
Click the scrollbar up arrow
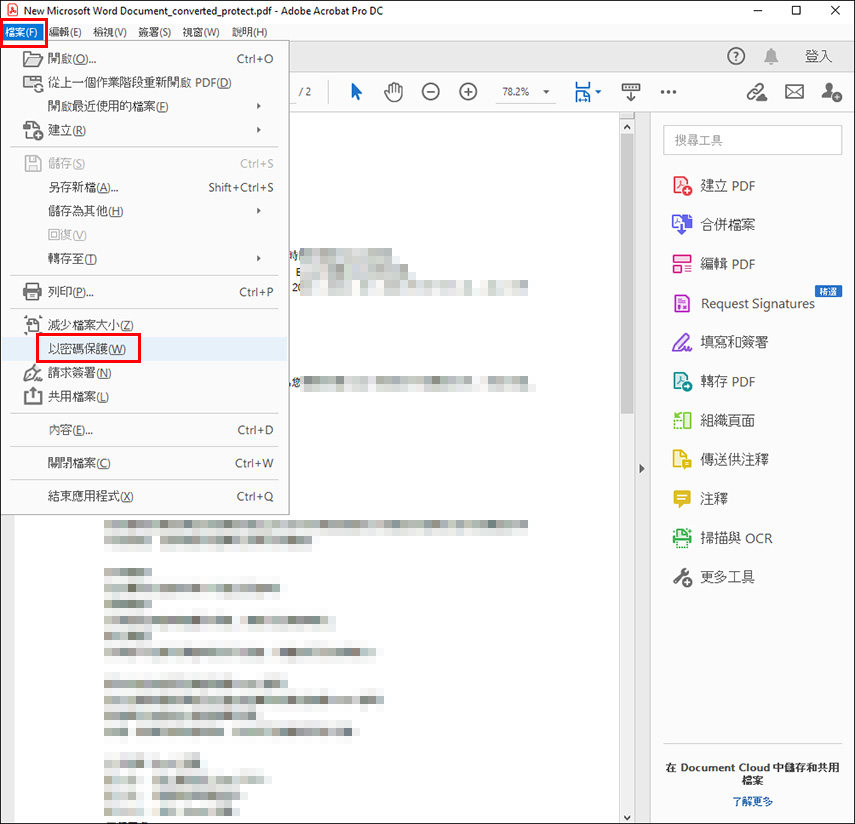[627, 127]
